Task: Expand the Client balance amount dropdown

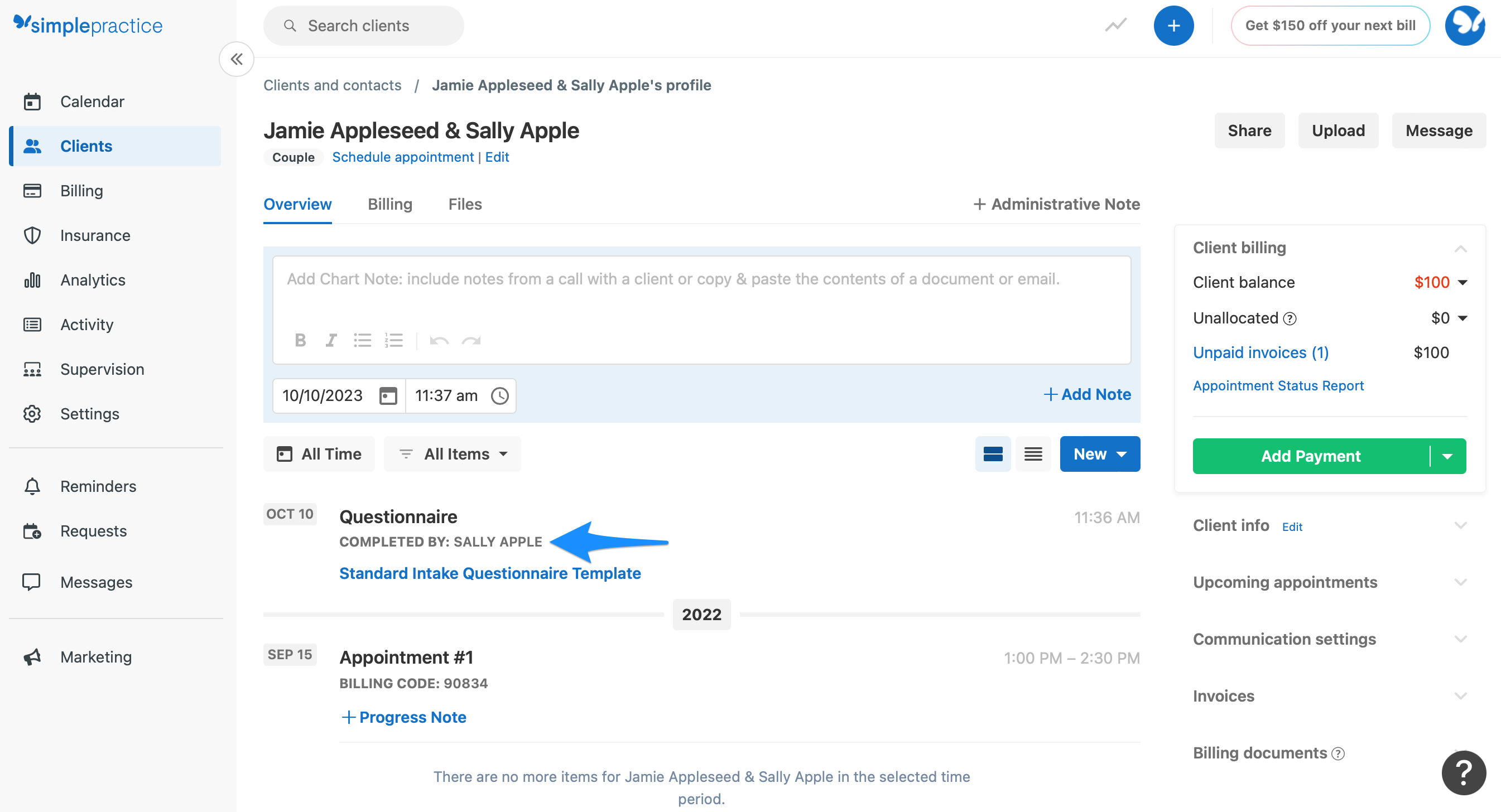Action: (1461, 282)
